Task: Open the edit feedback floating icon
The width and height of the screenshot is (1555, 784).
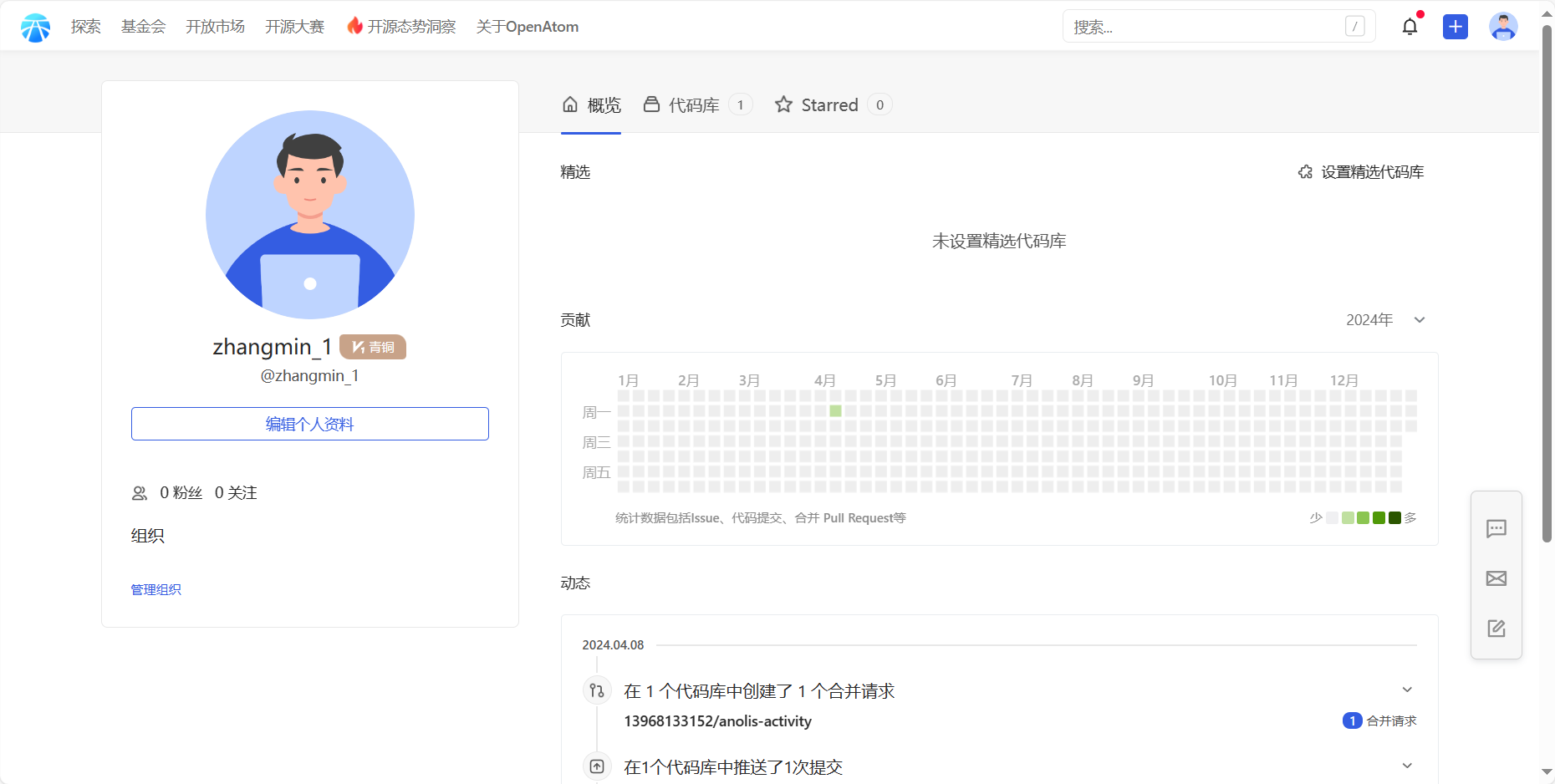Action: tap(1496, 629)
